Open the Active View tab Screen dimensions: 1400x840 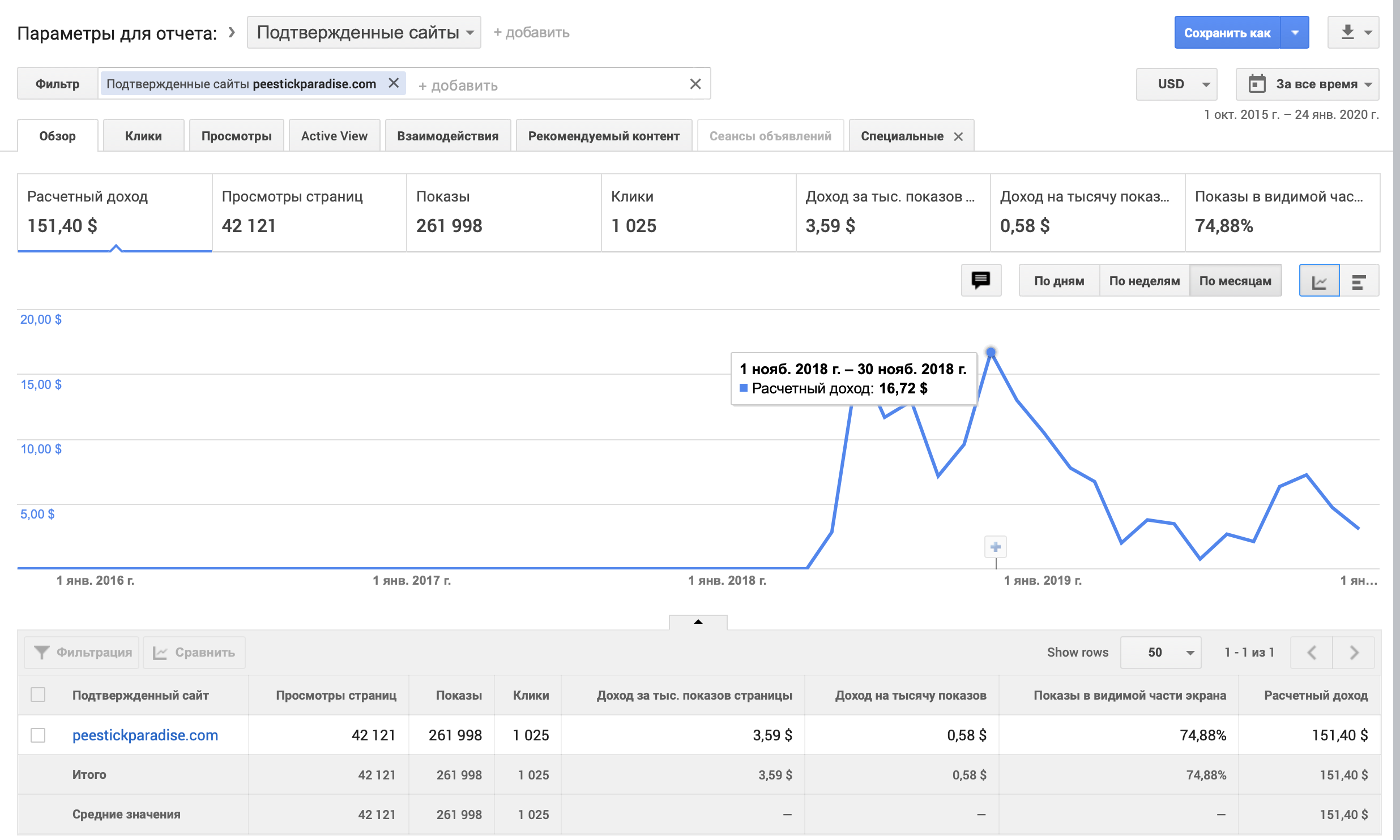click(334, 136)
